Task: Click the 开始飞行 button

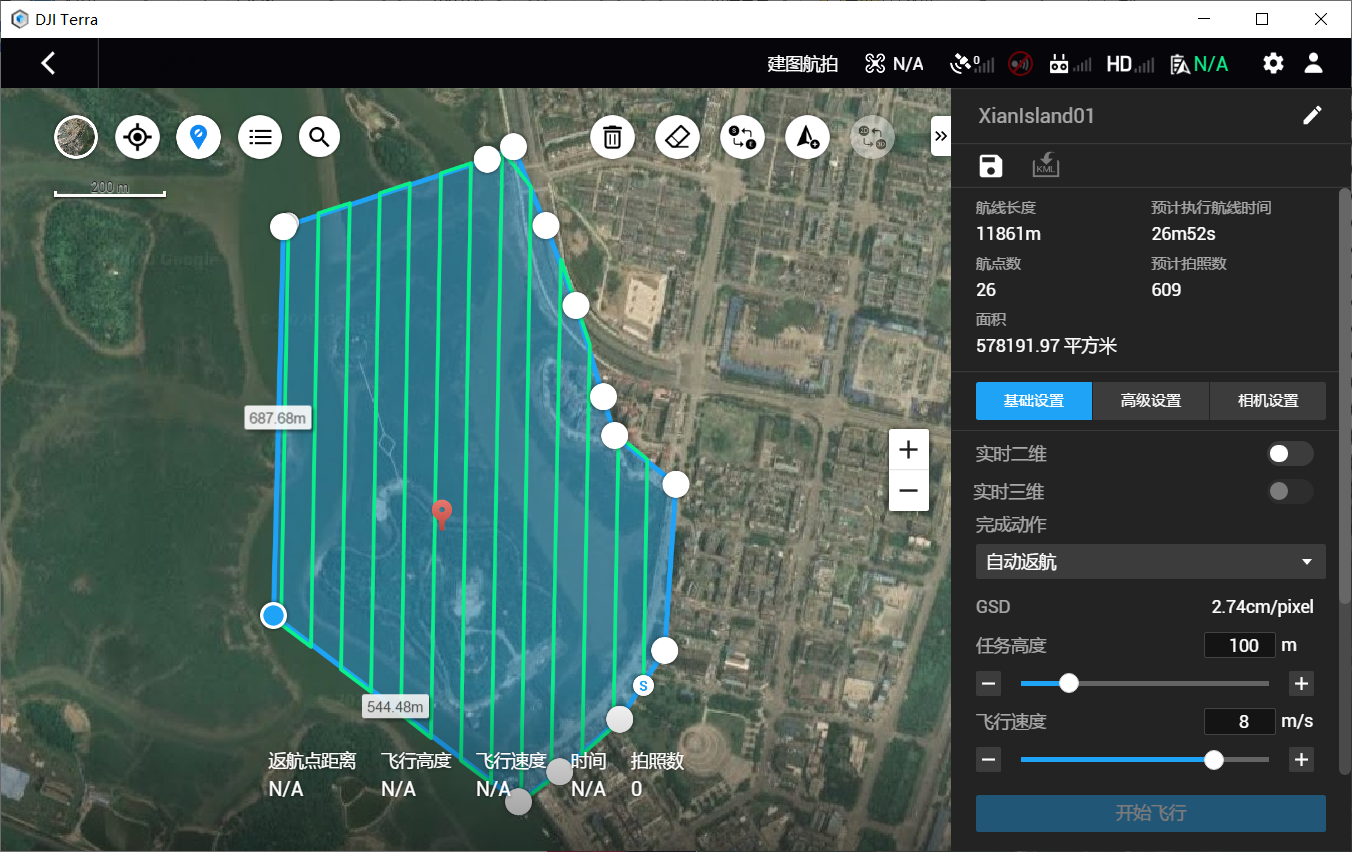Action: click(1151, 813)
